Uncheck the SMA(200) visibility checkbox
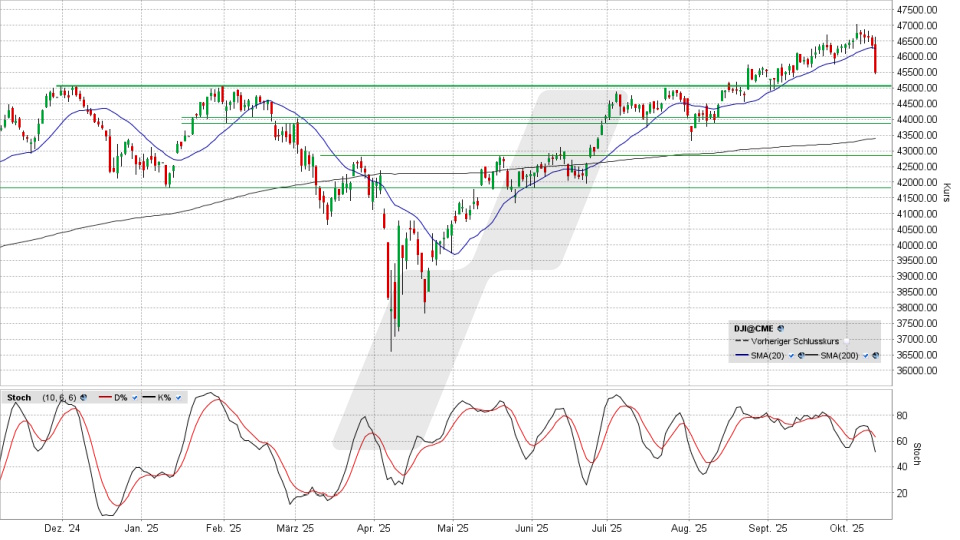The width and height of the screenshot is (960, 540). coord(865,355)
